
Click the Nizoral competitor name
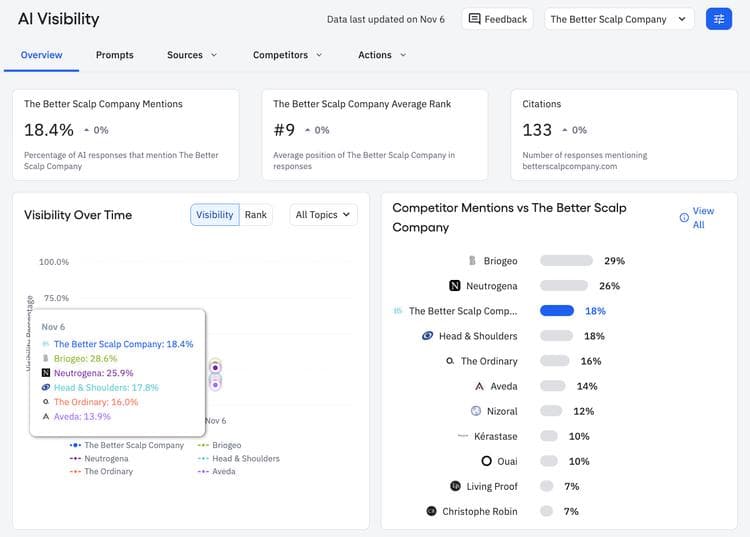click(502, 411)
